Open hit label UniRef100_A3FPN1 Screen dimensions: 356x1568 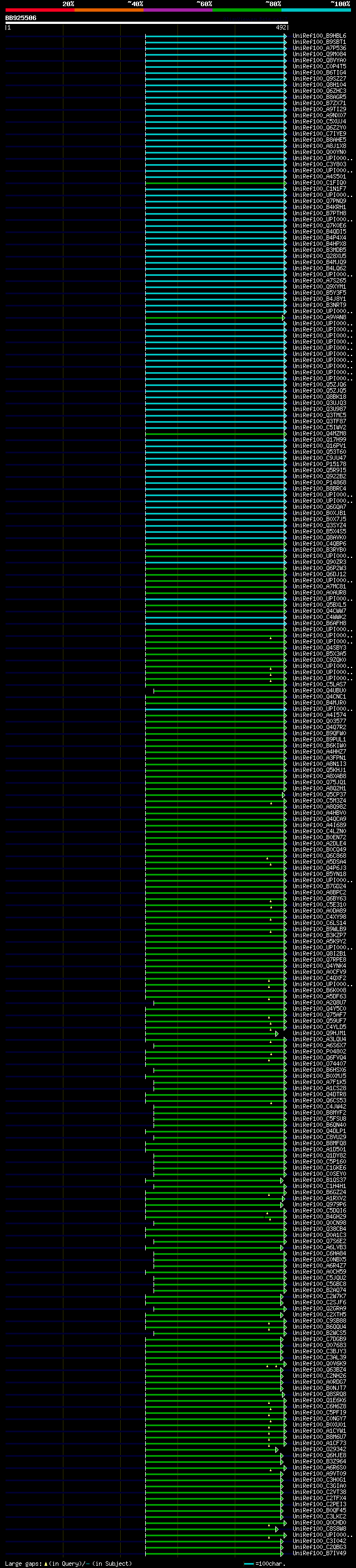[x=319, y=757]
